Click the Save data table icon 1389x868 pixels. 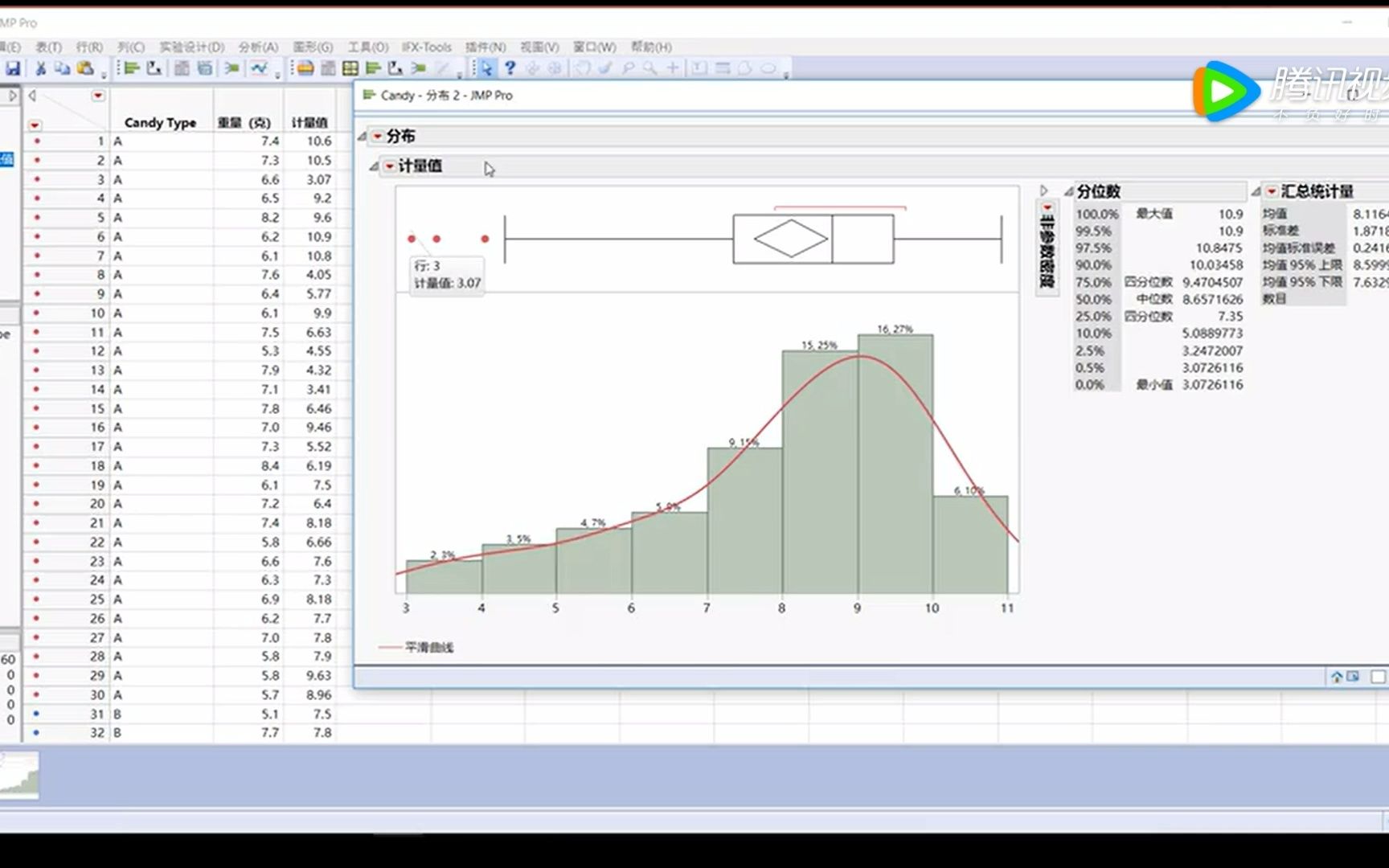pyautogui.click(x=13, y=69)
